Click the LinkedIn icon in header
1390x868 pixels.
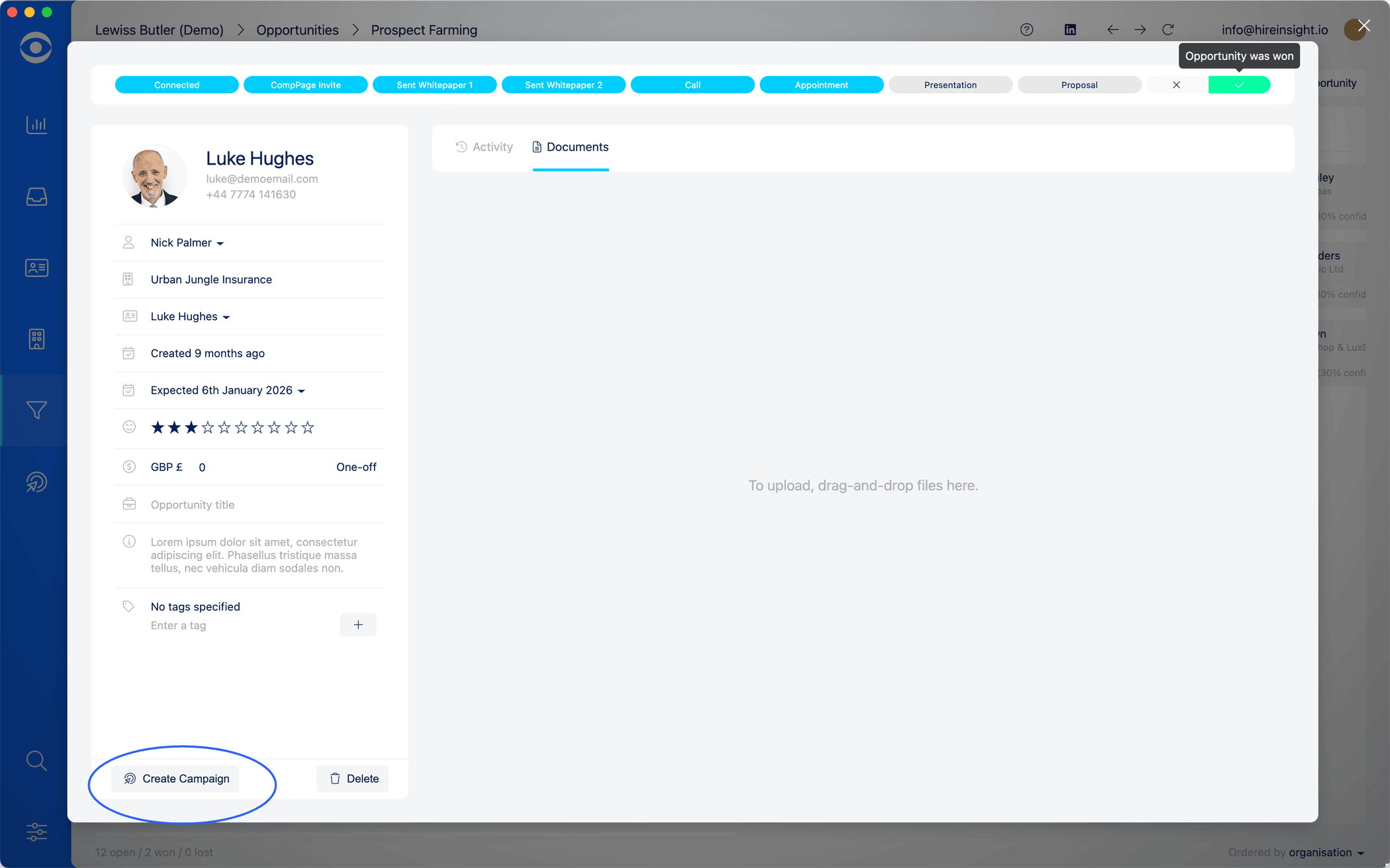coord(1070,30)
